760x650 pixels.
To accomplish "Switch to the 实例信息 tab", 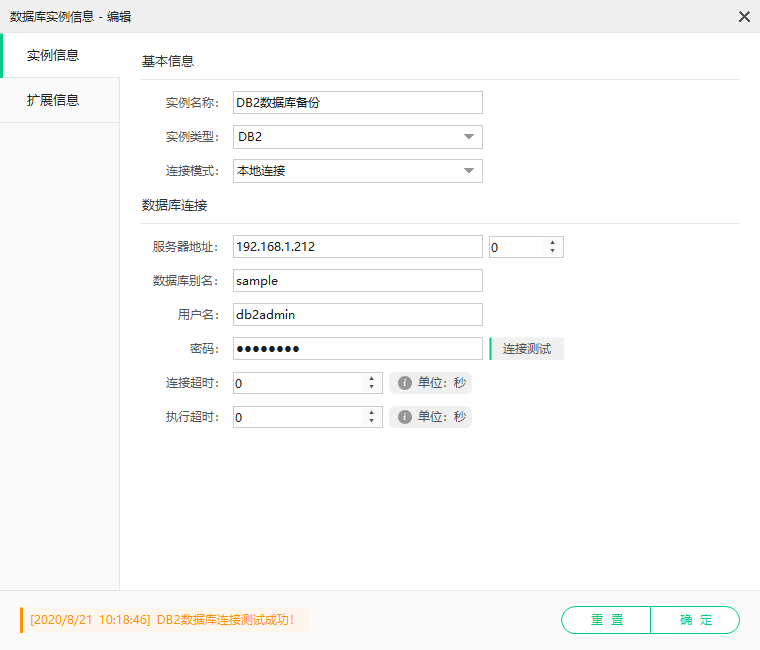I will coord(60,55).
